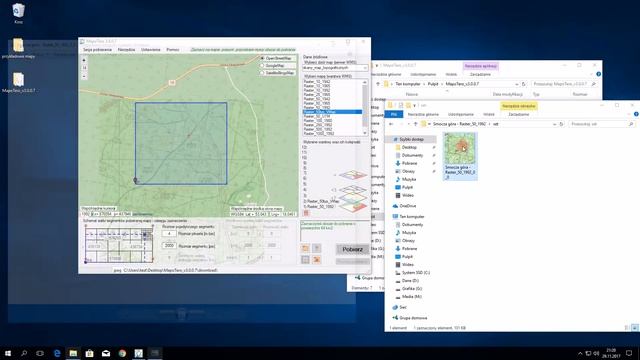This screenshot has width=640, height=360.
Task: Click search box in front Explorer
Action: pos(602,124)
